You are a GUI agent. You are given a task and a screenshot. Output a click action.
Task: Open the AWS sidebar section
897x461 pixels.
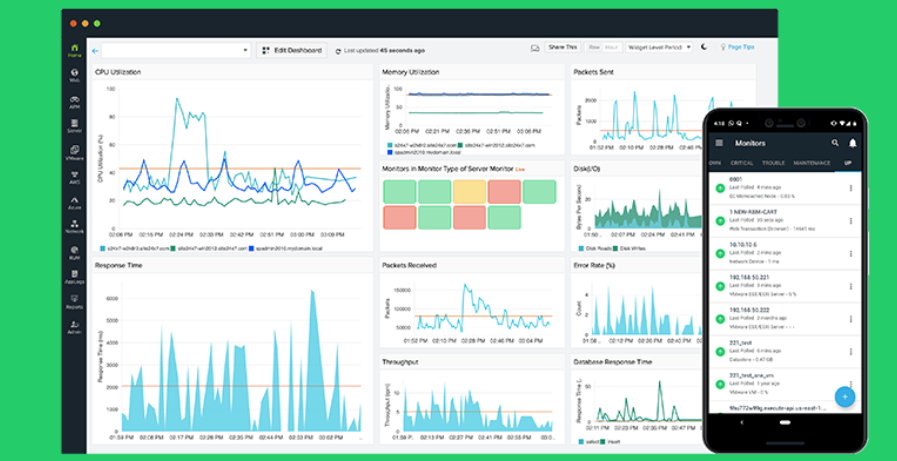pos(75,179)
